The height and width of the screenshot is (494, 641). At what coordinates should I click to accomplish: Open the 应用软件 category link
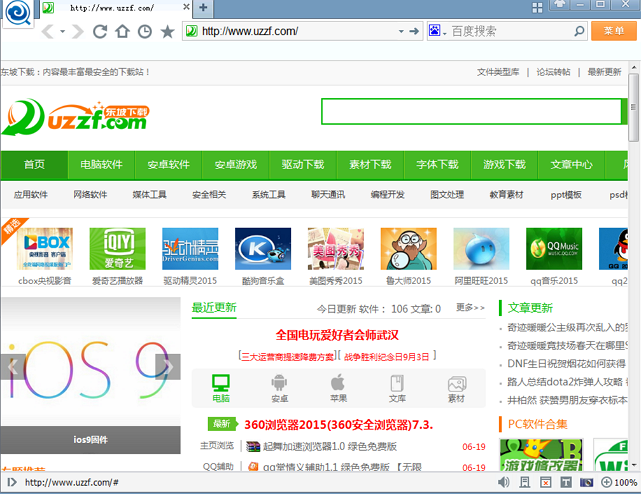pos(31,195)
